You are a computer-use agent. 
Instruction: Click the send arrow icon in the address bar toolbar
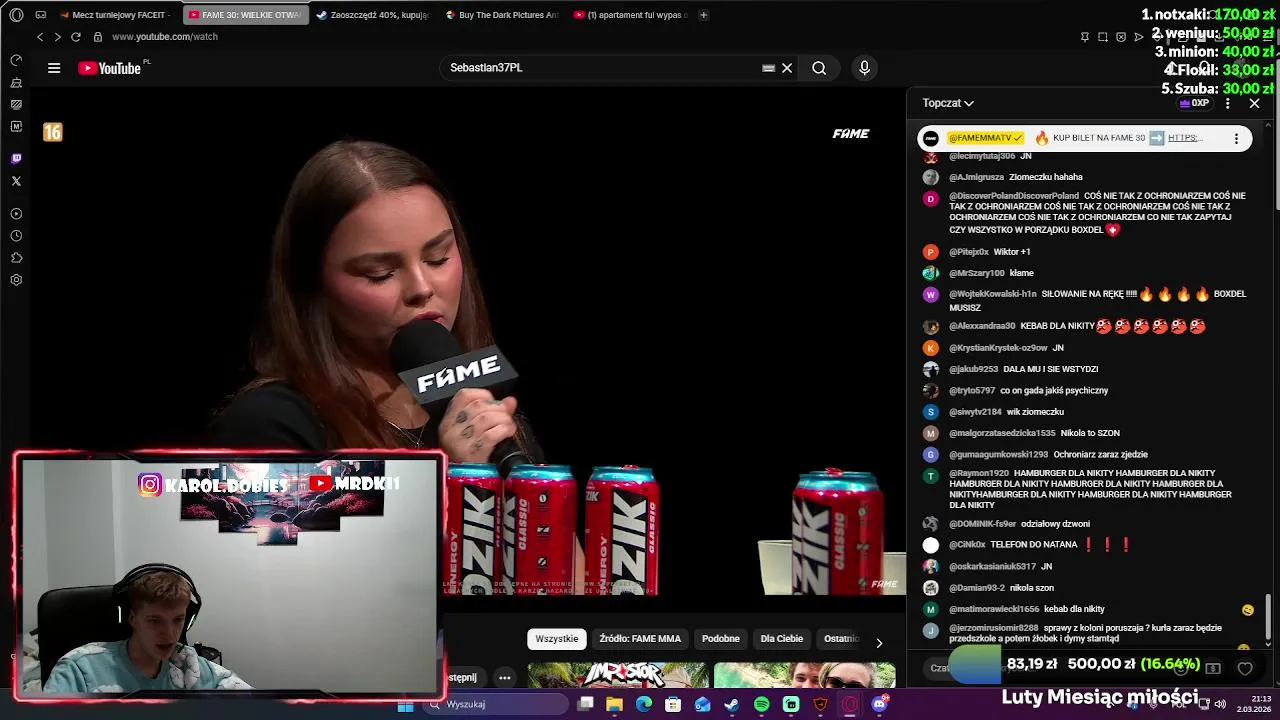[x=1139, y=37]
